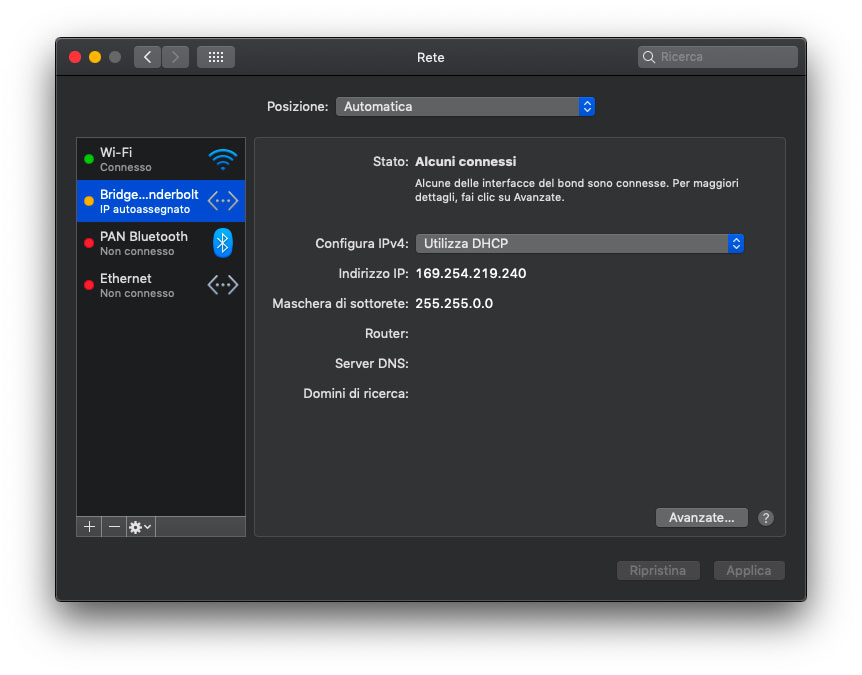Click the magnifier icon in the search field
Viewport: 862px width, 675px height.
click(x=649, y=57)
